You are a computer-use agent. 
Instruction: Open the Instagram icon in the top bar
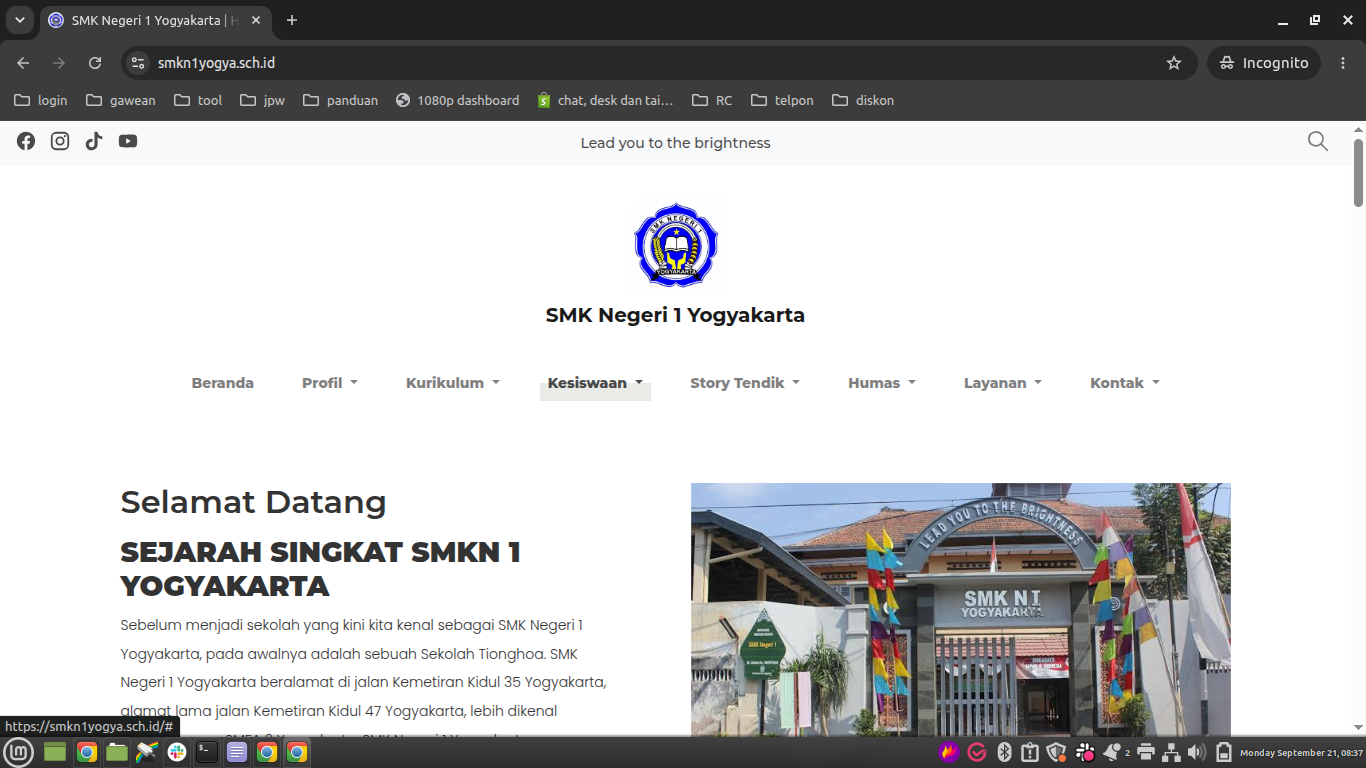coord(60,141)
